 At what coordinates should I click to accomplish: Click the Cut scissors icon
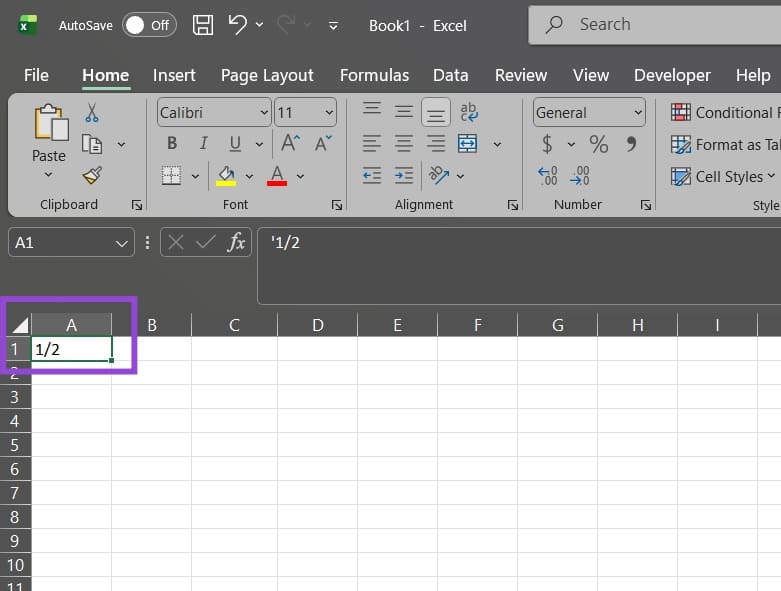(92, 113)
